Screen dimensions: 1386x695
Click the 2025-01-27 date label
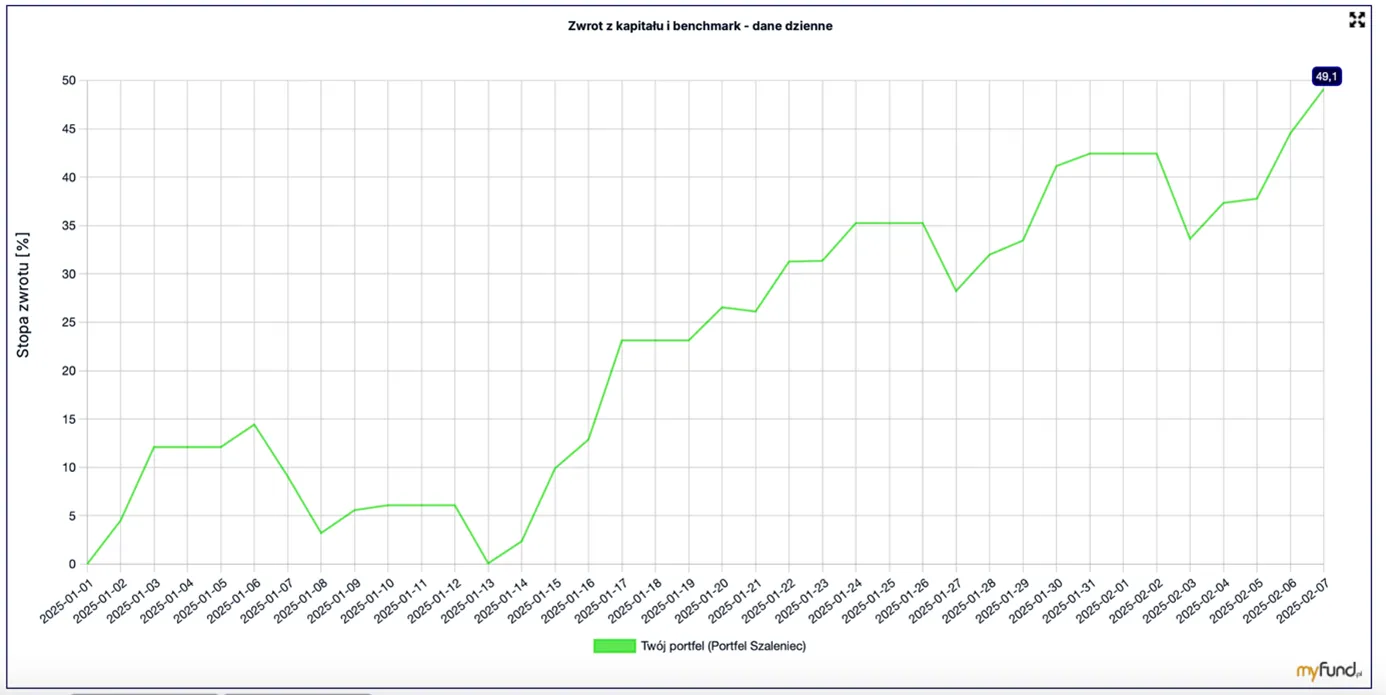pos(935,600)
